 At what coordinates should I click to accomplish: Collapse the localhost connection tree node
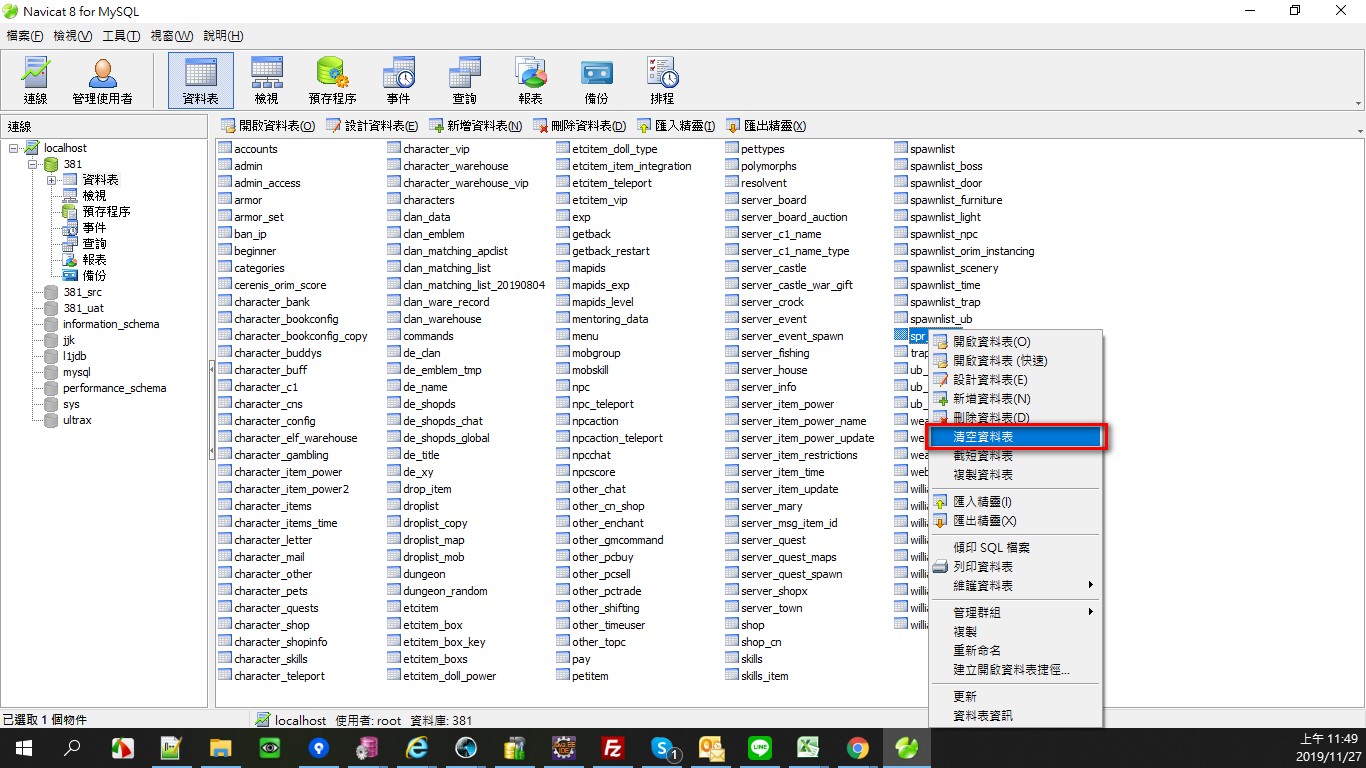click(x=14, y=148)
